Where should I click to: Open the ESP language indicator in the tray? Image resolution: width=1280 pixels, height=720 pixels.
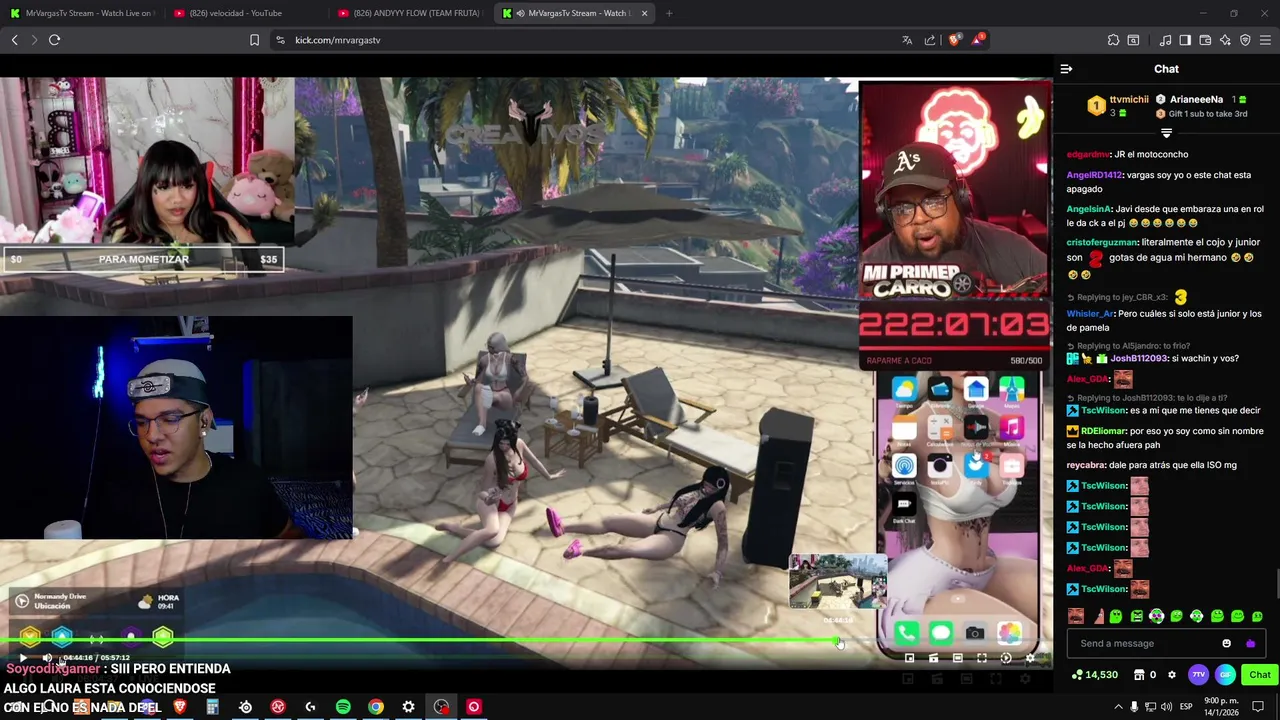[1187, 707]
